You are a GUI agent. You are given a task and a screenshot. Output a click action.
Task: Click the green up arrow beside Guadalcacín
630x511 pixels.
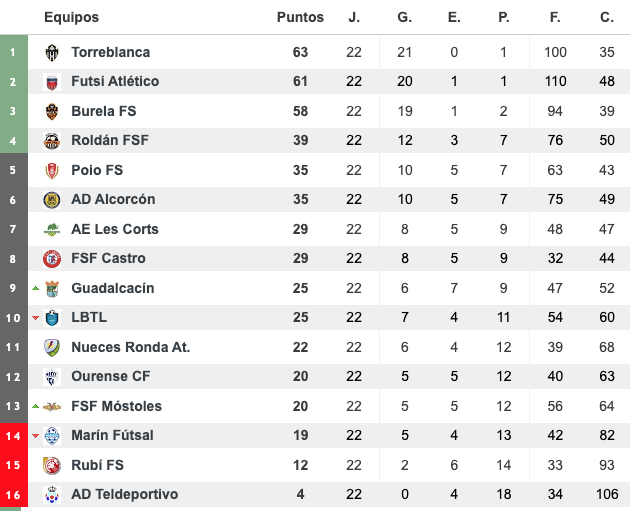point(36,288)
